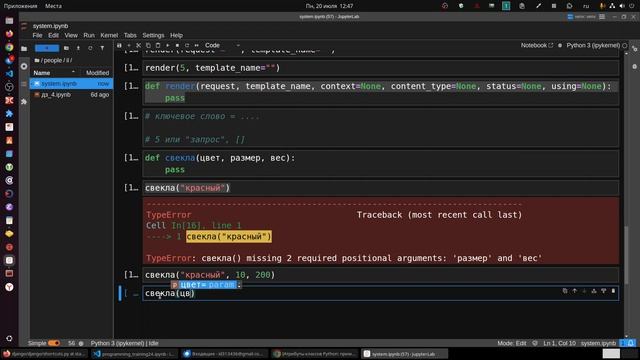Open the File Browser sidebar tab
Image resolution: width=640 pixels, height=360 pixels.
click(24, 49)
